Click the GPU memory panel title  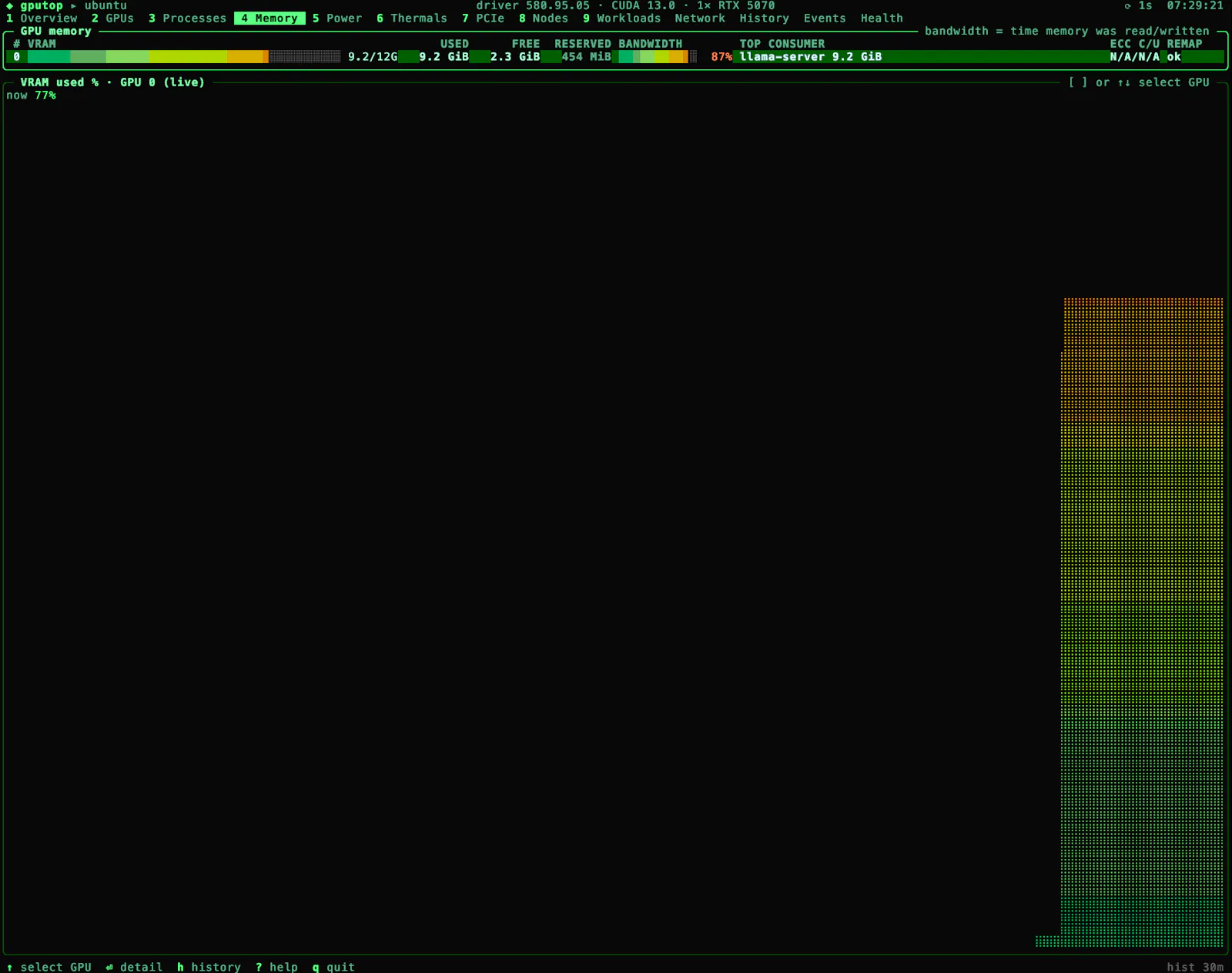pos(55,31)
